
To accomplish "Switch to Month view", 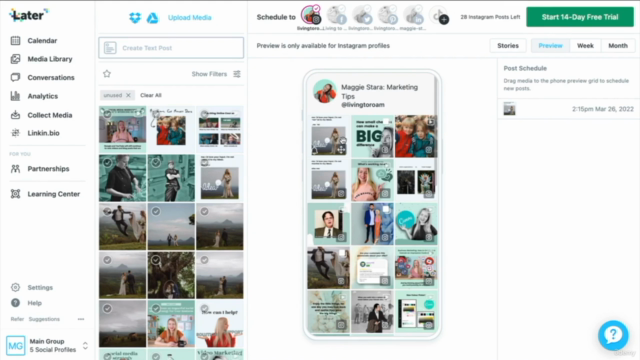I will click(x=618, y=46).
